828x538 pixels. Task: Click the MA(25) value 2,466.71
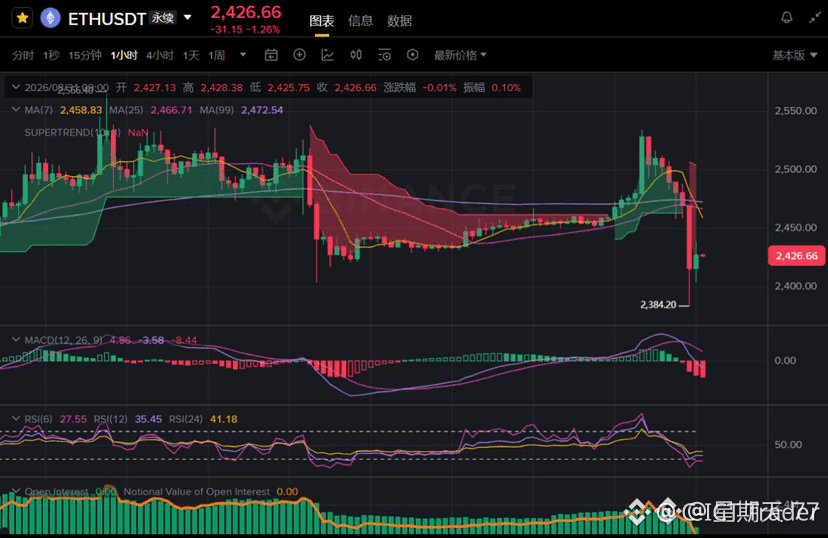coord(172,110)
